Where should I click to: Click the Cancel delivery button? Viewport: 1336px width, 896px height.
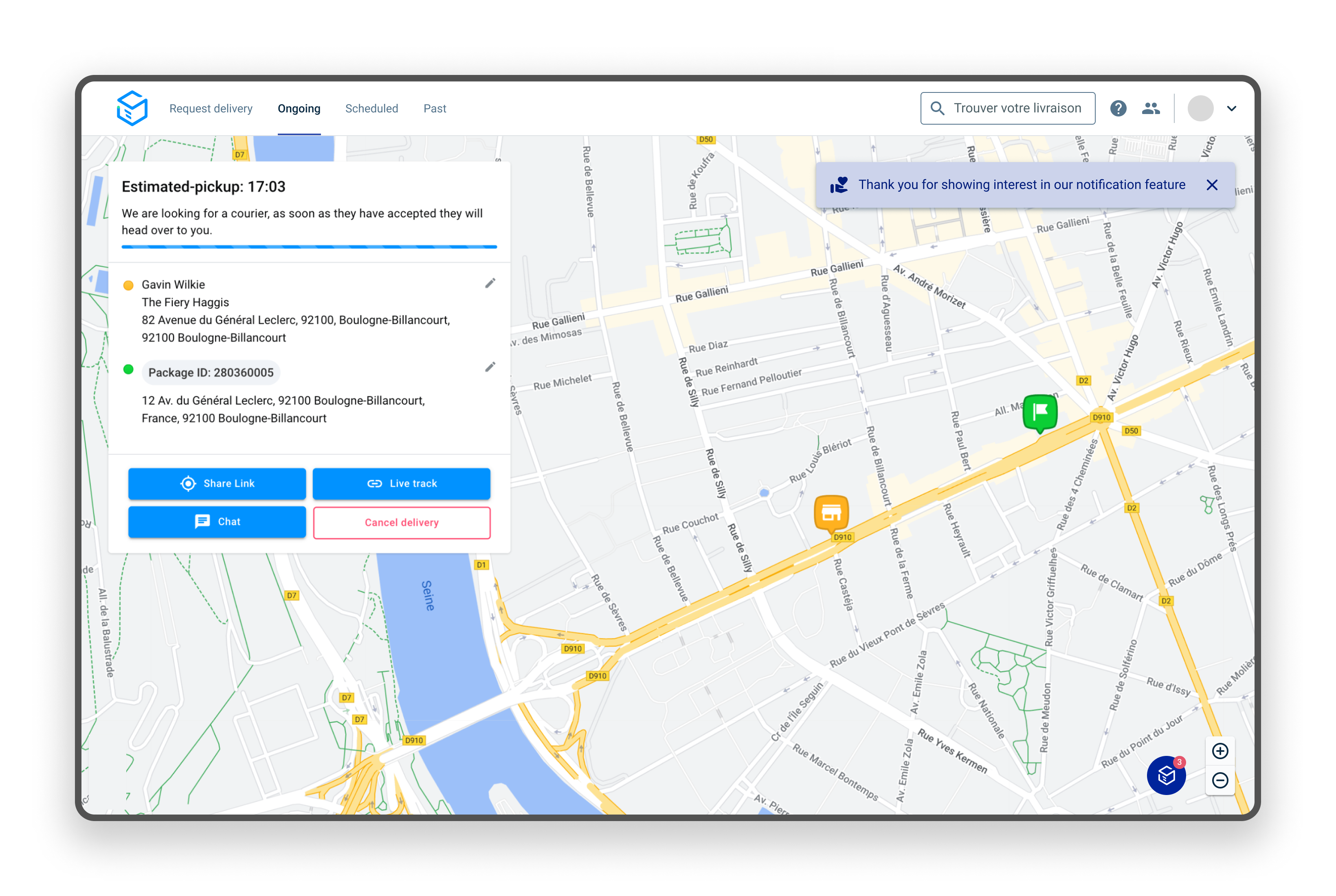401,522
